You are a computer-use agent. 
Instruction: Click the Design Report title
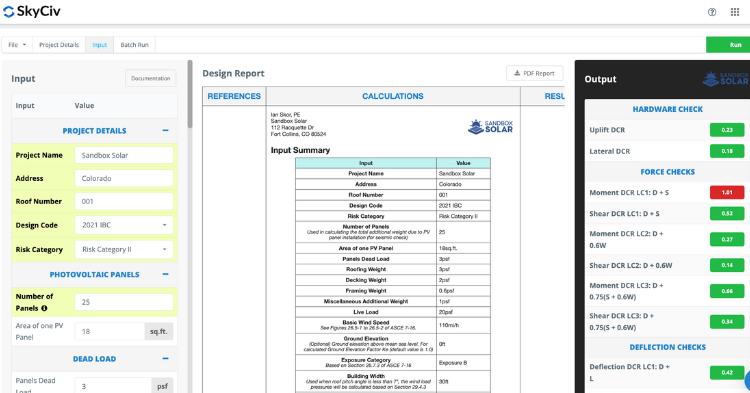pyautogui.click(x=233, y=73)
